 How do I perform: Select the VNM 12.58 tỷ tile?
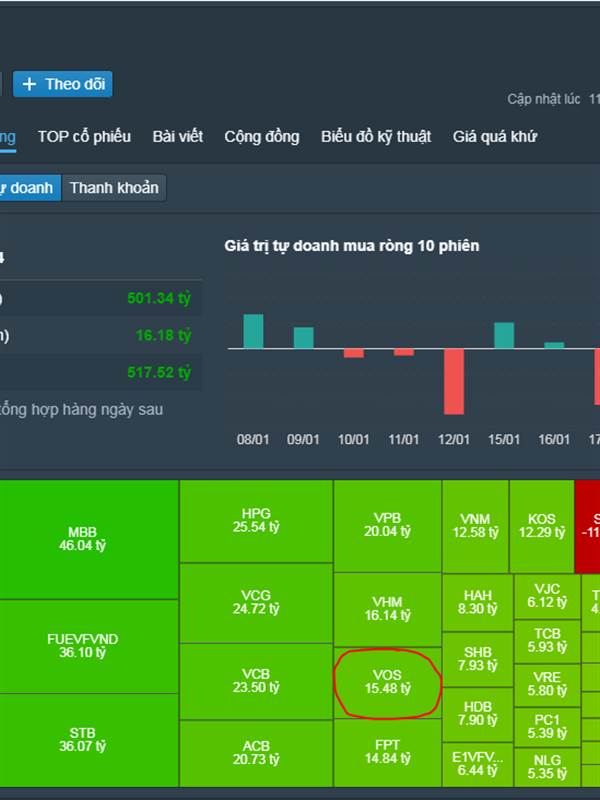[476, 527]
